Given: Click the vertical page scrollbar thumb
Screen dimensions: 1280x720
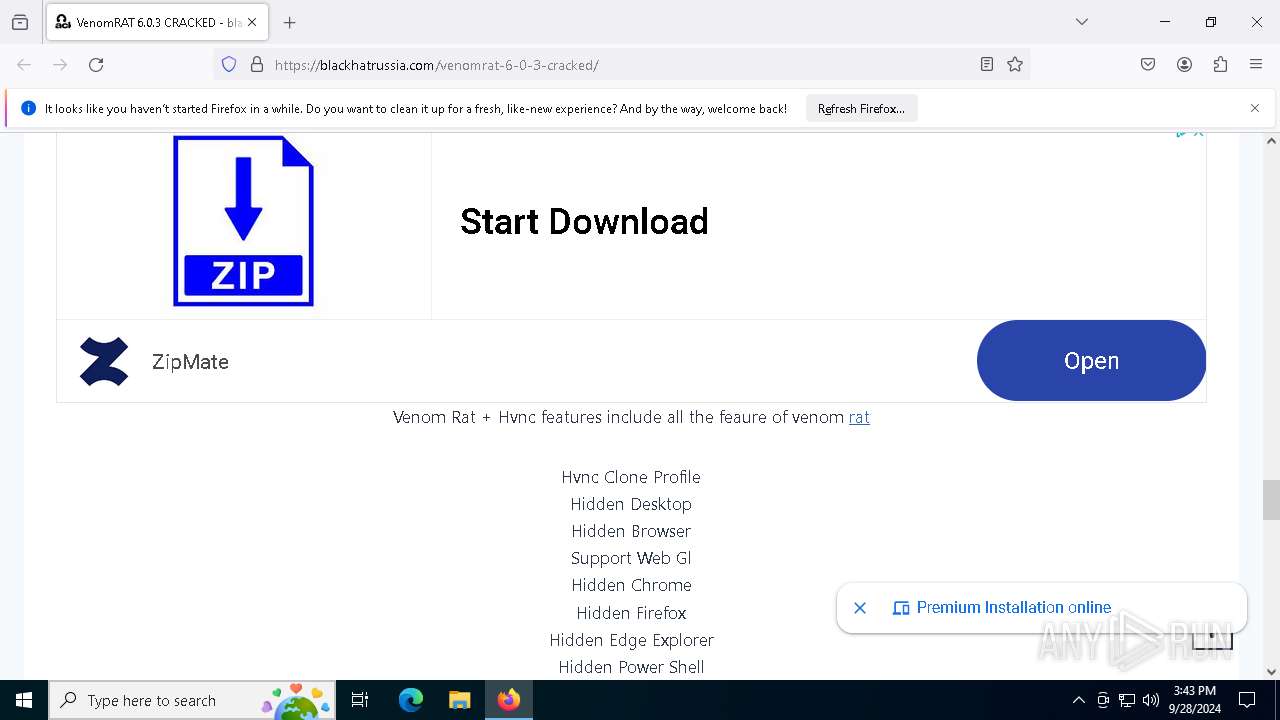Looking at the screenshot, I should (1271, 500).
